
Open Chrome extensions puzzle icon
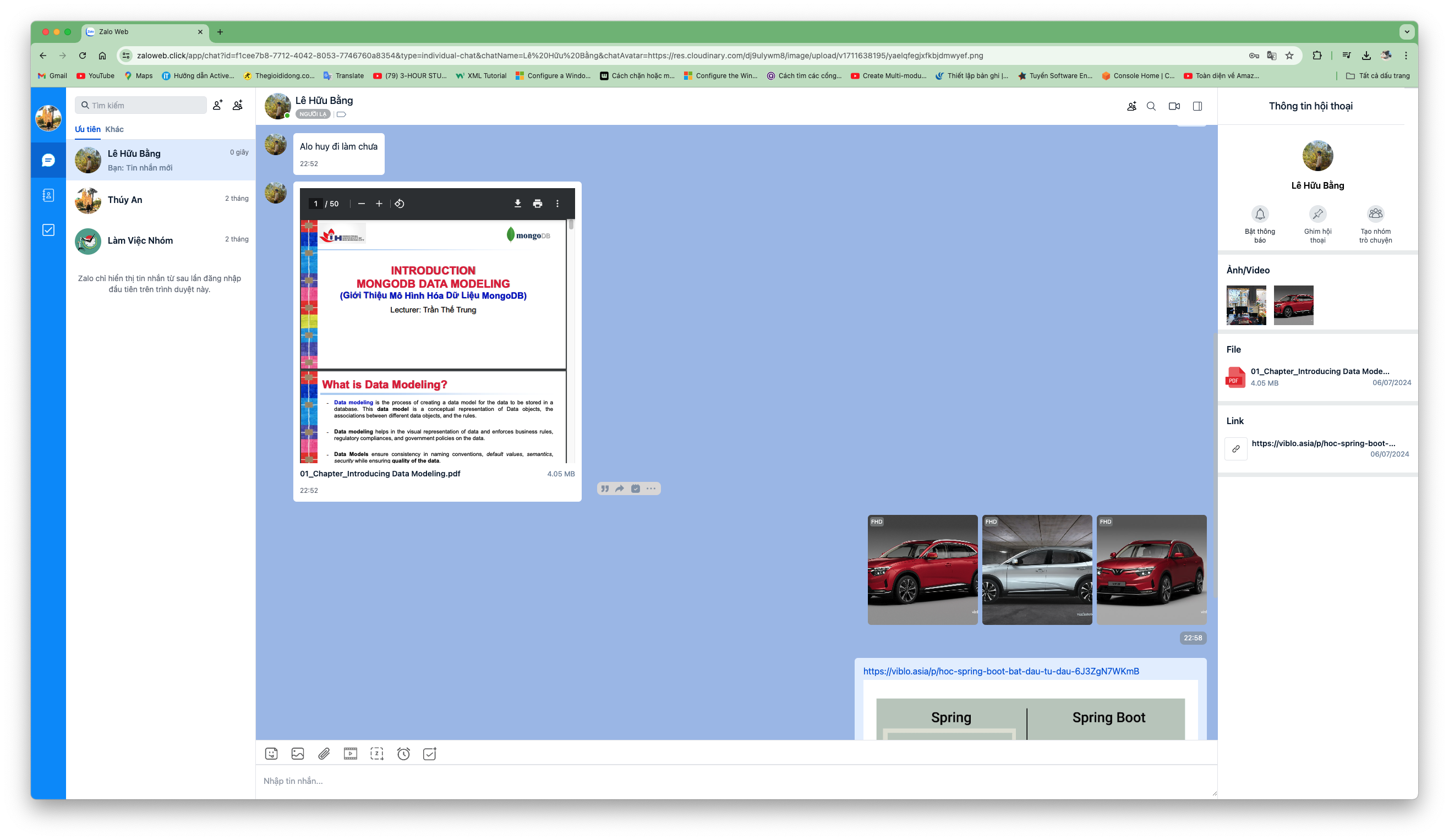coord(1317,56)
